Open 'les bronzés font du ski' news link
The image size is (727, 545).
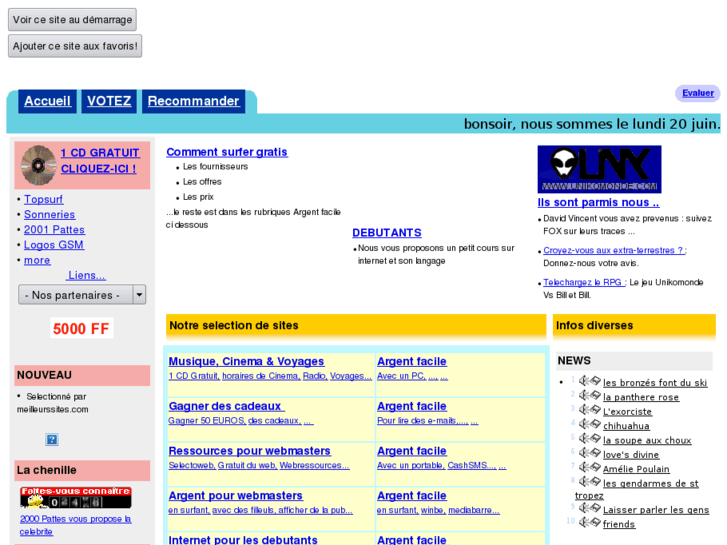[655, 383]
